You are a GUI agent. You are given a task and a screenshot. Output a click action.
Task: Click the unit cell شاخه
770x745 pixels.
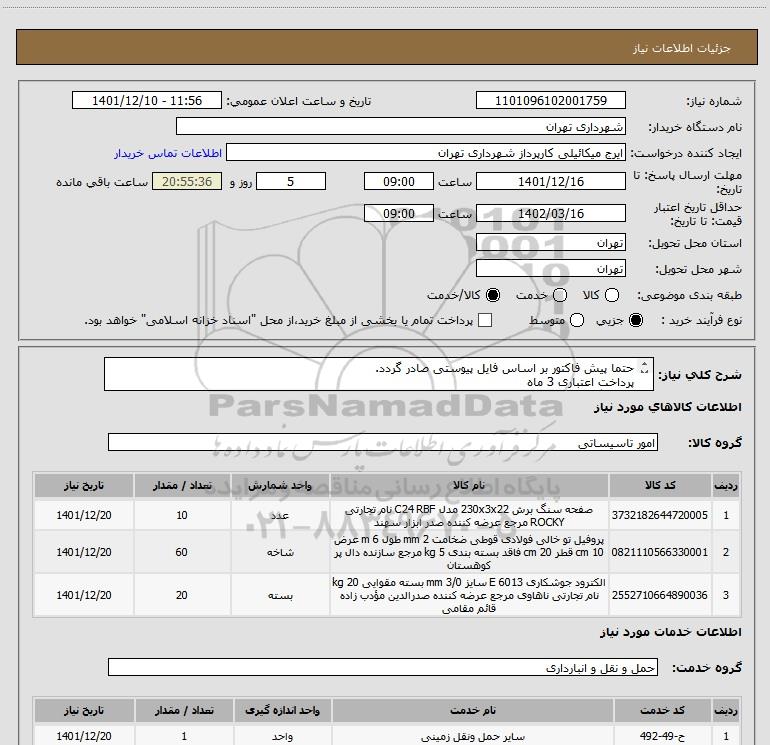[280, 552]
